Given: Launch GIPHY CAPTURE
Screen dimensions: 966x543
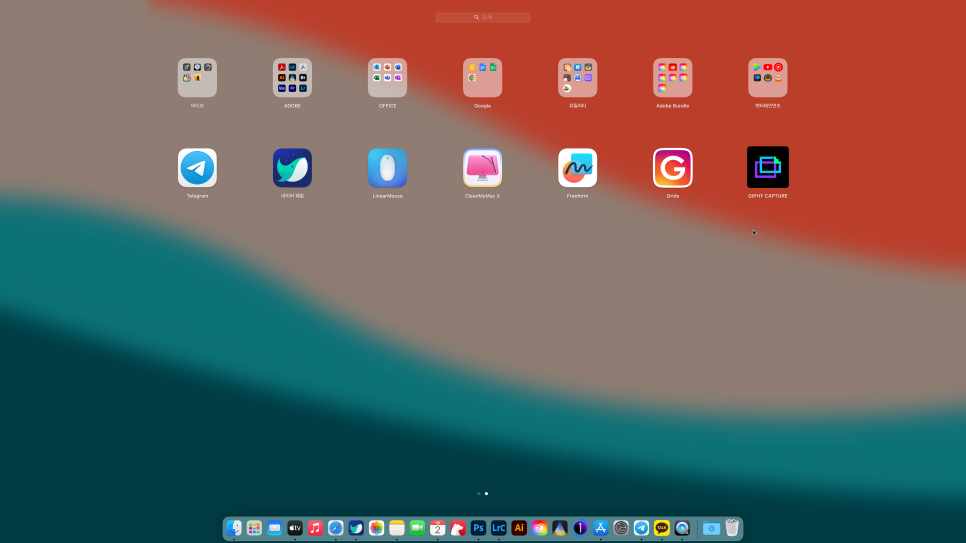Looking at the screenshot, I should (x=768, y=167).
